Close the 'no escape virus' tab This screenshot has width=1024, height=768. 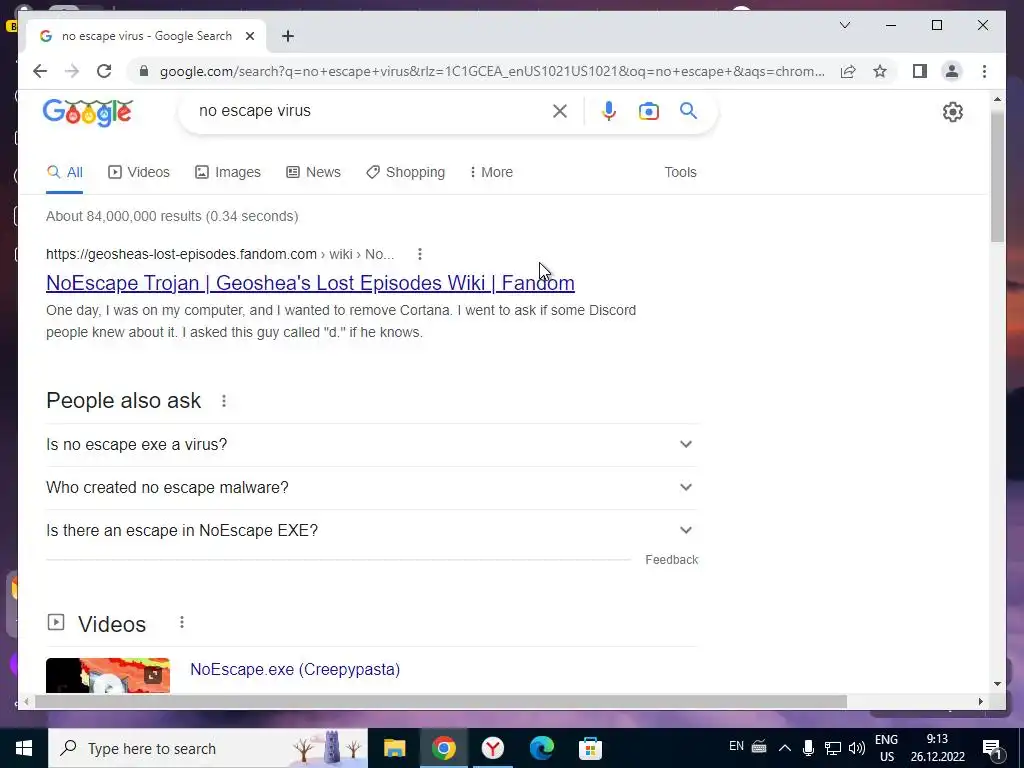[x=249, y=36]
